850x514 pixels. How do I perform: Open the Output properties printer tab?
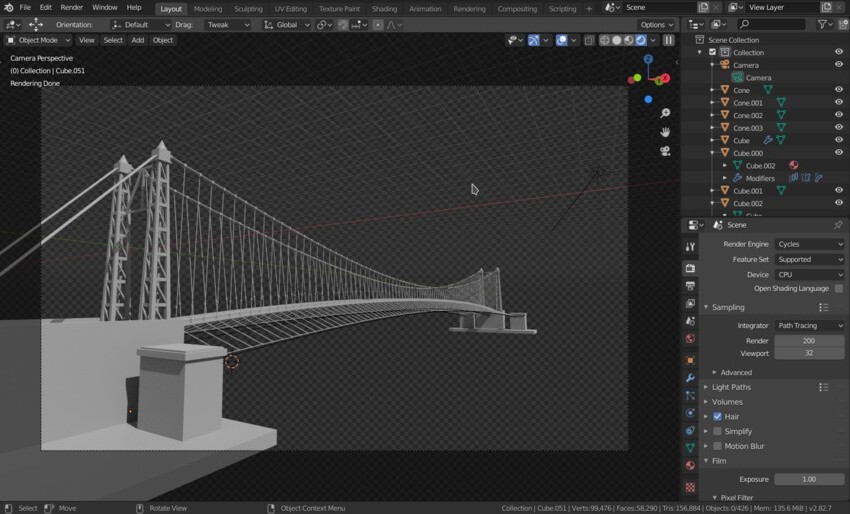(690, 286)
